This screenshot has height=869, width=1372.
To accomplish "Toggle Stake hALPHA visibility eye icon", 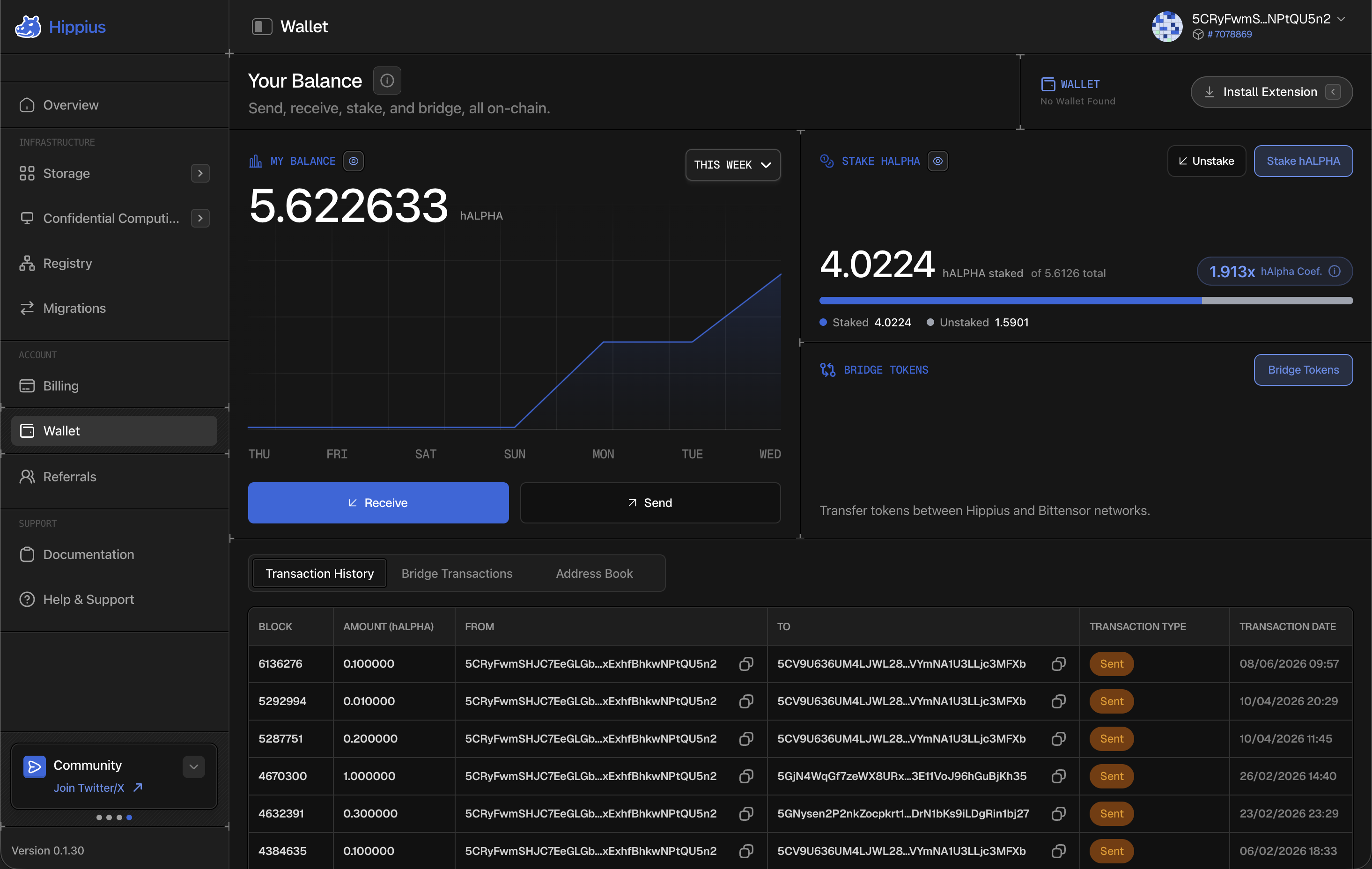I will click(x=938, y=161).
